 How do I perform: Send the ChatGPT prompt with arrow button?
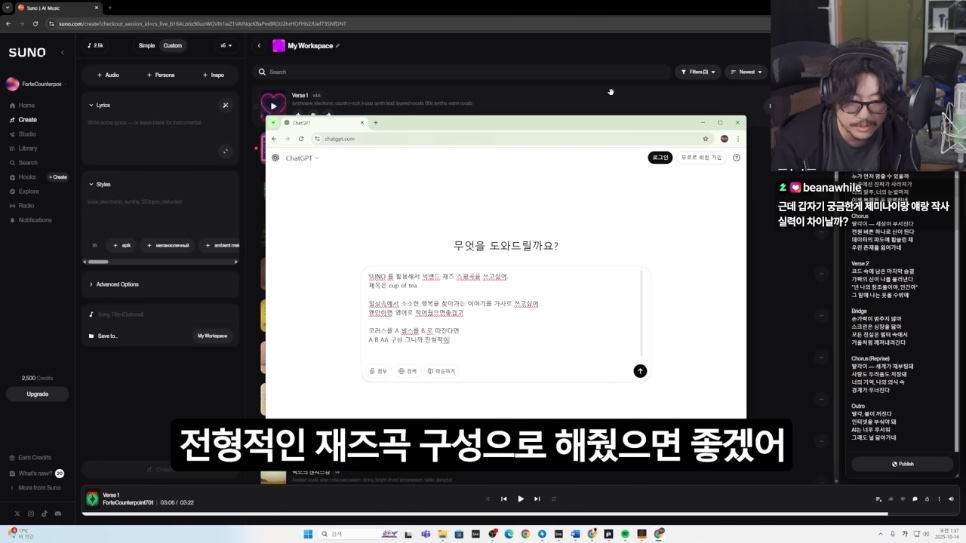[640, 371]
